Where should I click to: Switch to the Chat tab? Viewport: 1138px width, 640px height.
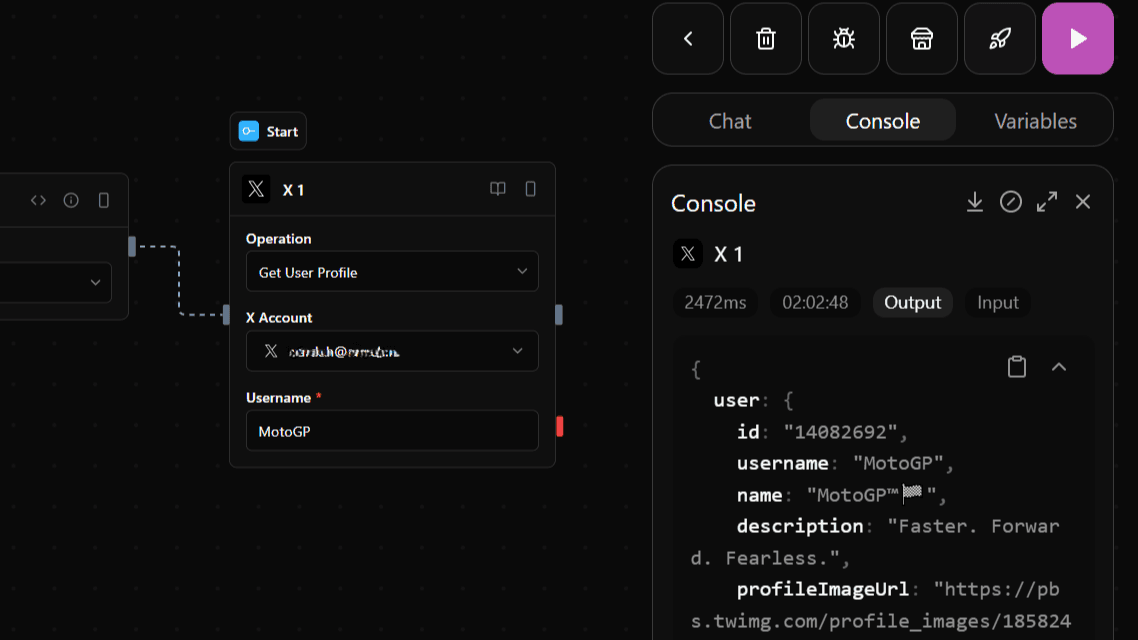[730, 121]
